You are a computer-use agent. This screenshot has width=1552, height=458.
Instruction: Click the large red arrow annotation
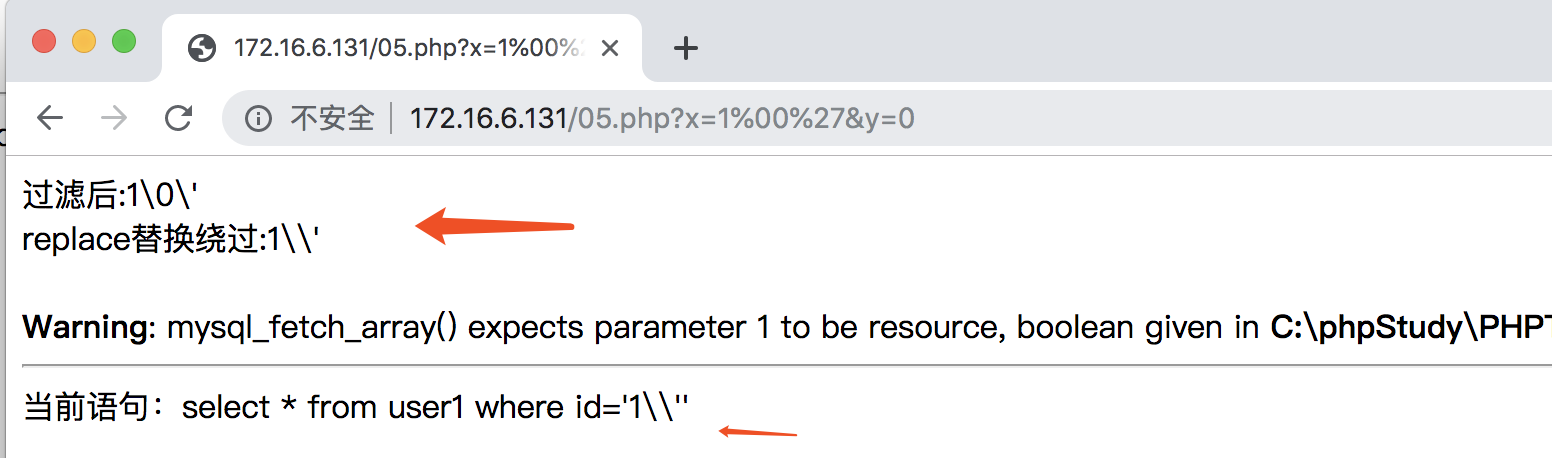(495, 226)
